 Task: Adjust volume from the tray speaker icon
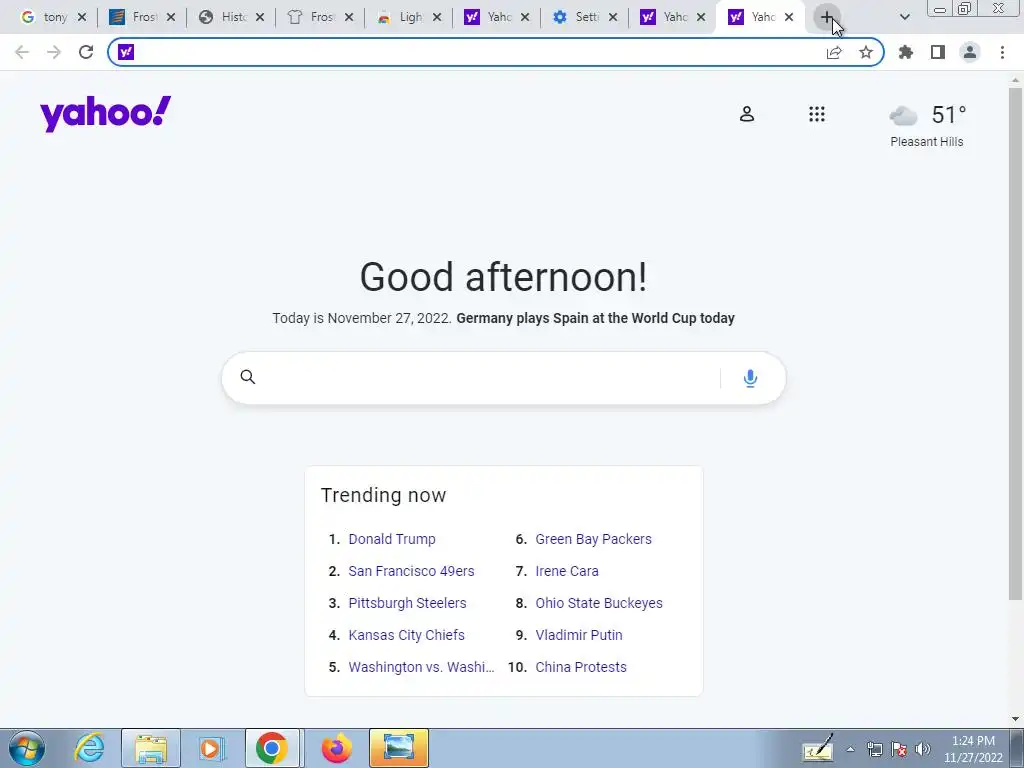point(923,749)
